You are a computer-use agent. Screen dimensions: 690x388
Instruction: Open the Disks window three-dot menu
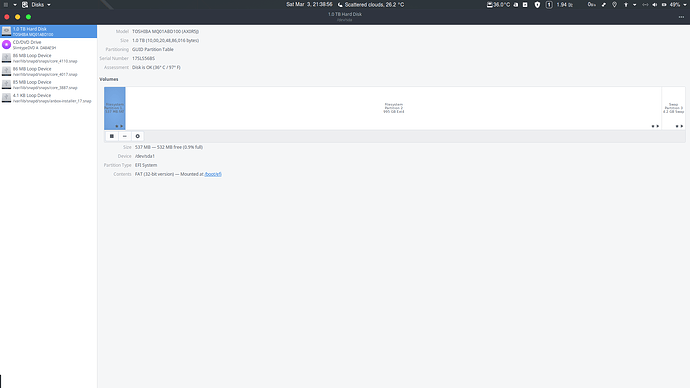click(681, 17)
